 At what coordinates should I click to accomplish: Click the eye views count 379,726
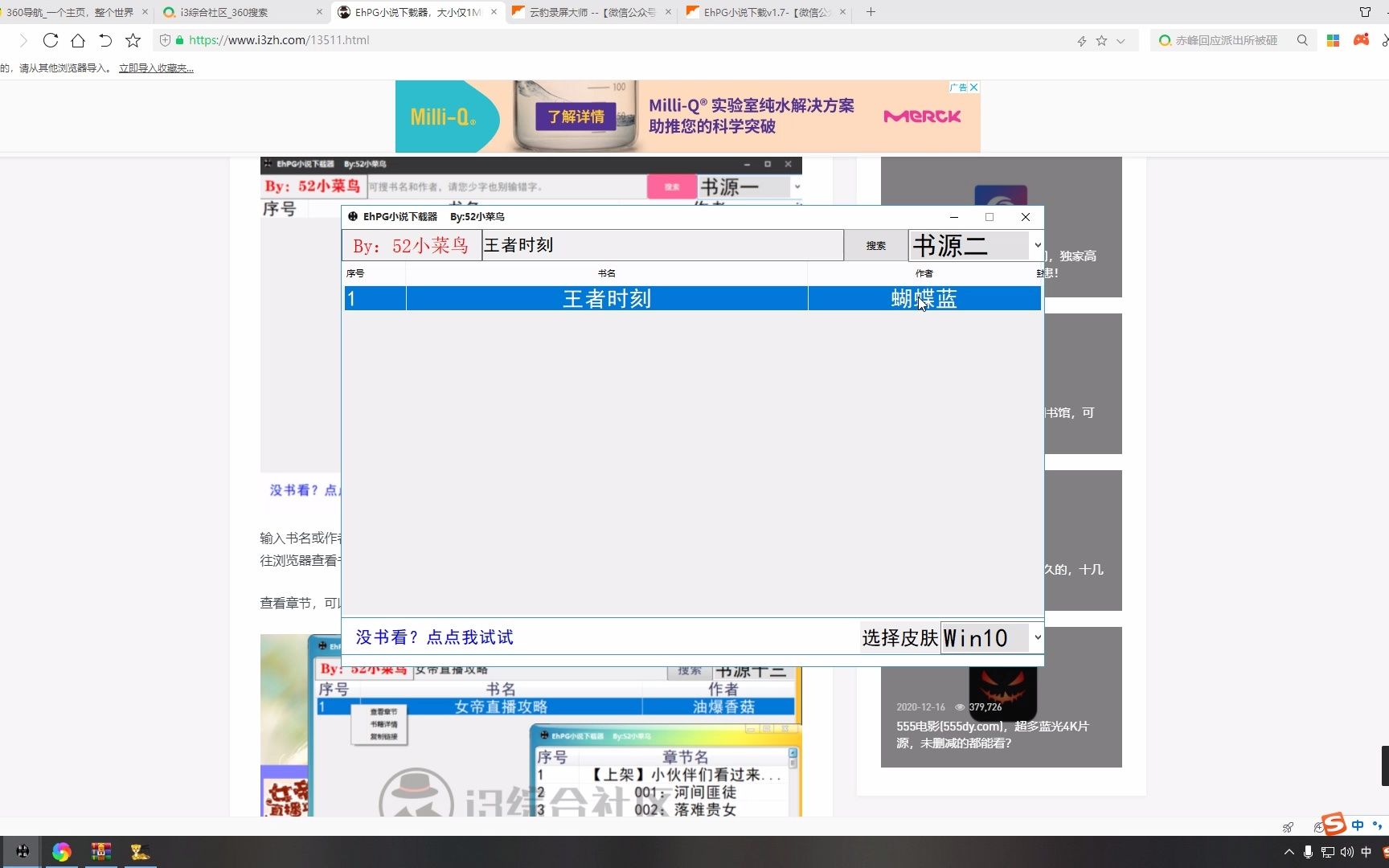click(978, 707)
